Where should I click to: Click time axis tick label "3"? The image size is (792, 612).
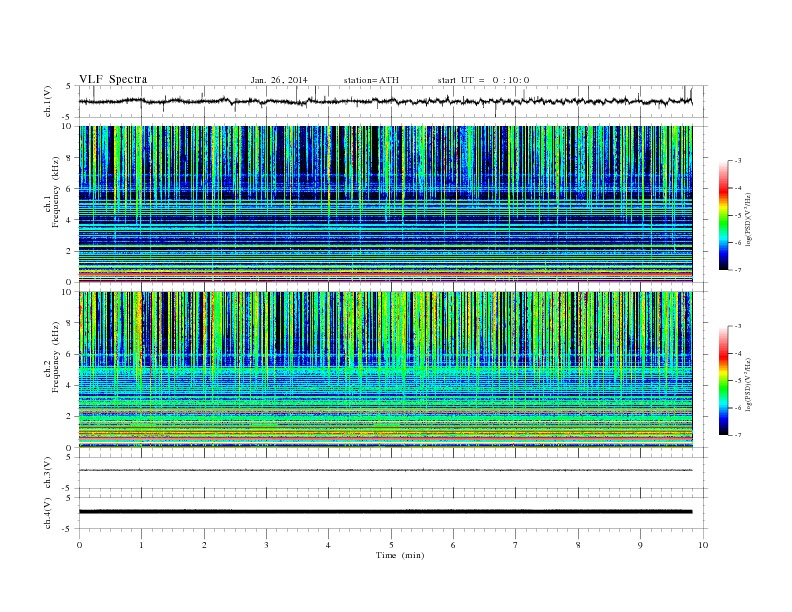click(x=266, y=545)
